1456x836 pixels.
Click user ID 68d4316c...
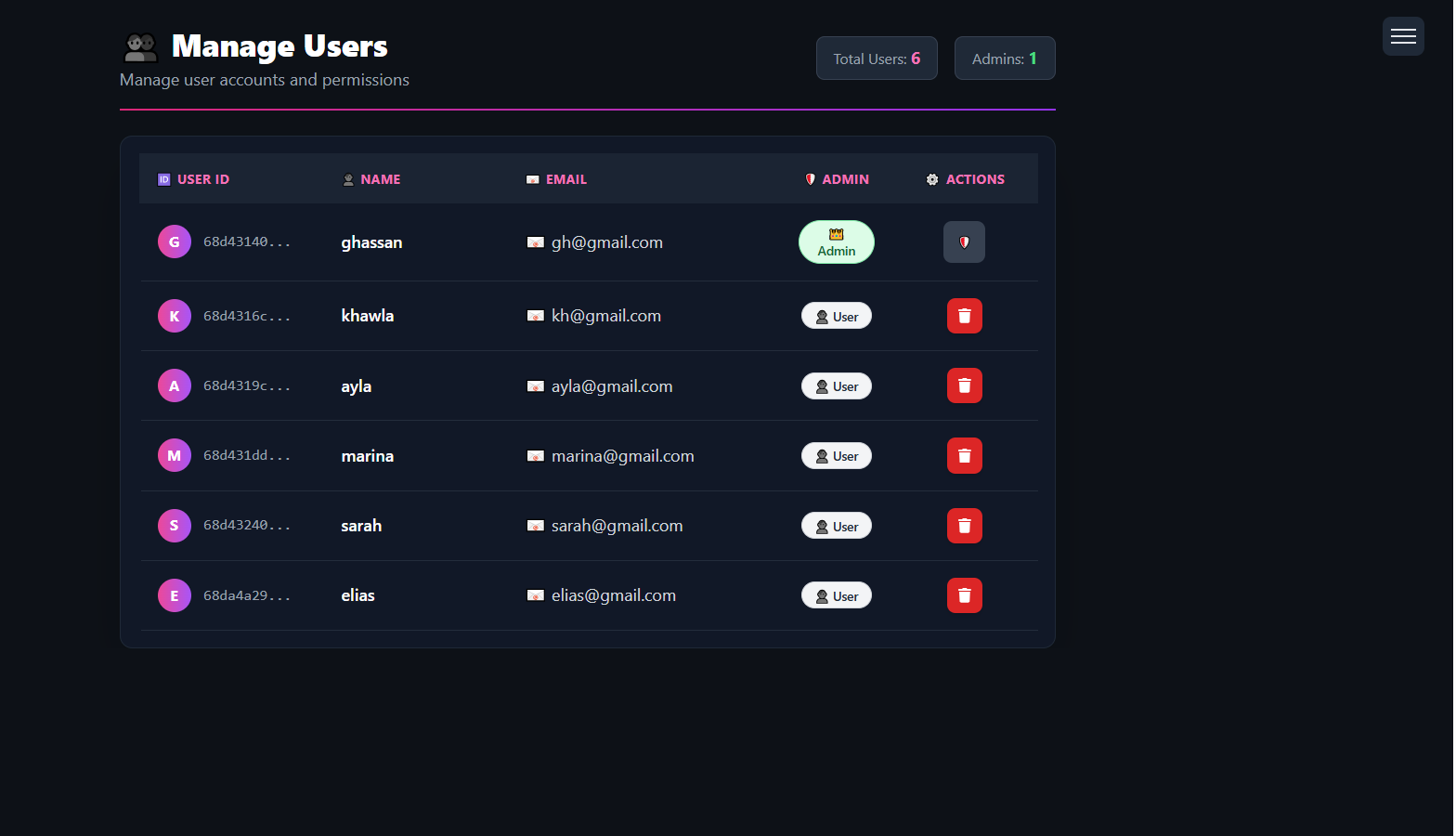247,316
